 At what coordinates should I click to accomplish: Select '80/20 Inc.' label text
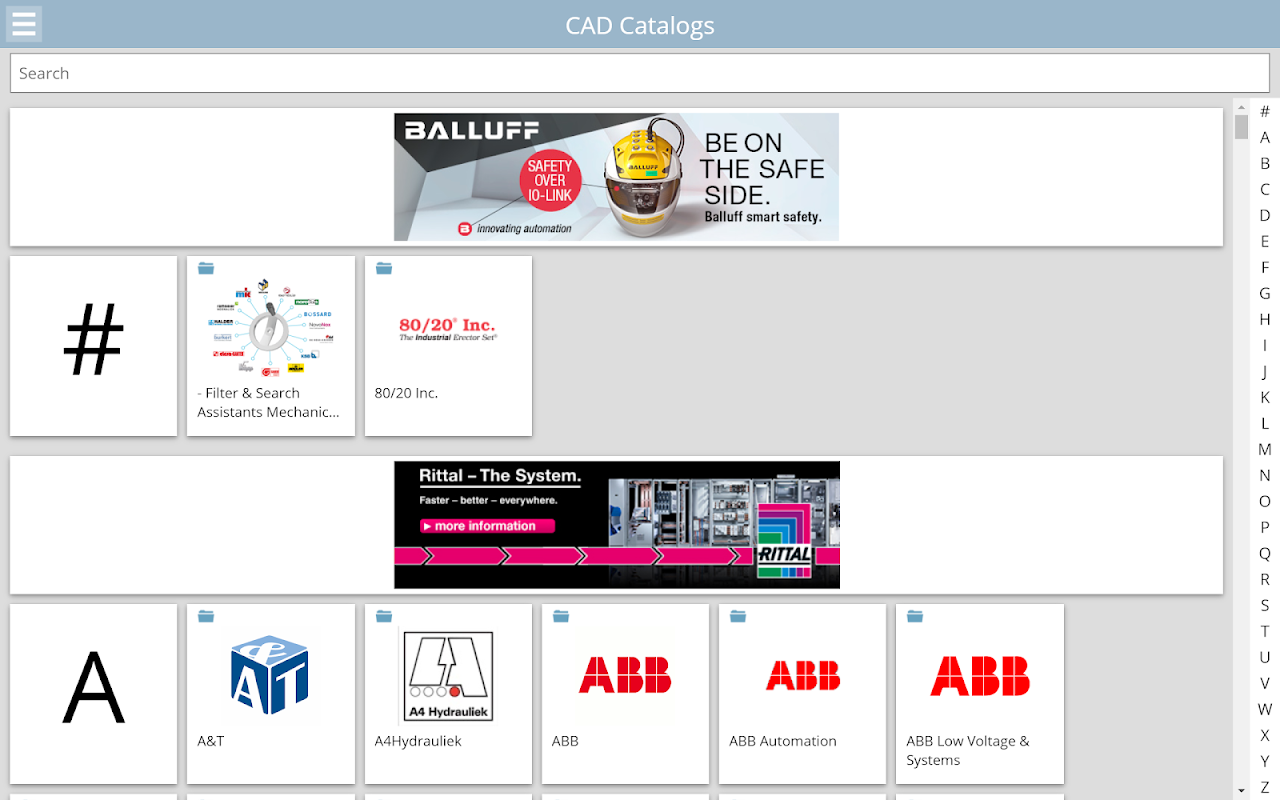[406, 393]
